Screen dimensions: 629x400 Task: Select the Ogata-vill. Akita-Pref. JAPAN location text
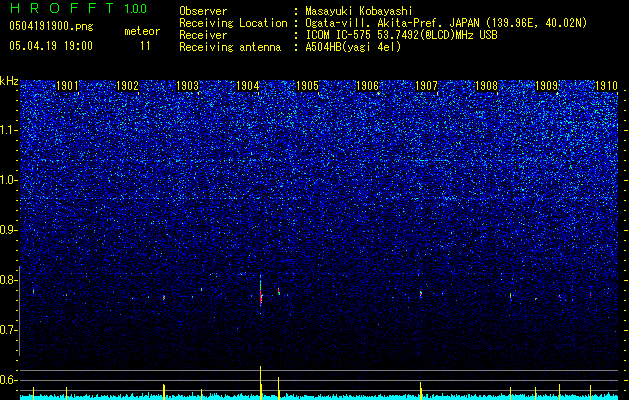(x=446, y=23)
